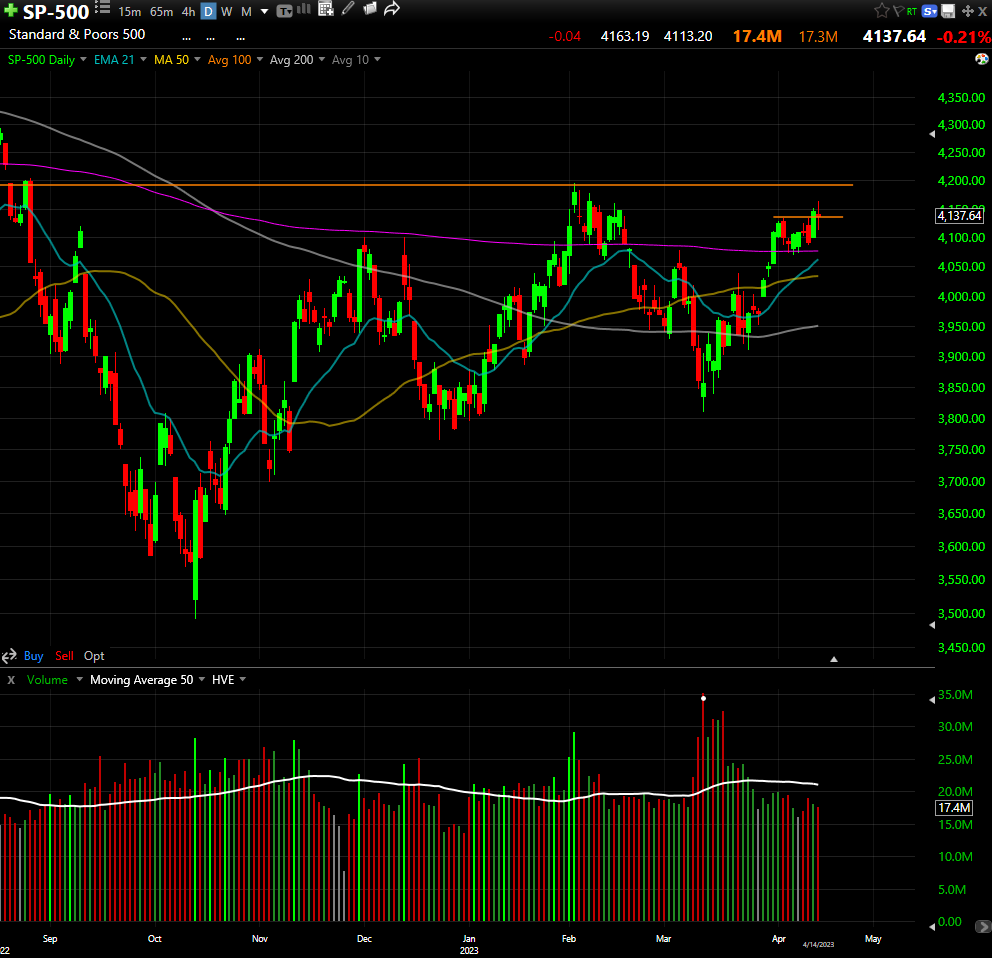
Task: Open the calendar add icon
Action: [x=326, y=9]
